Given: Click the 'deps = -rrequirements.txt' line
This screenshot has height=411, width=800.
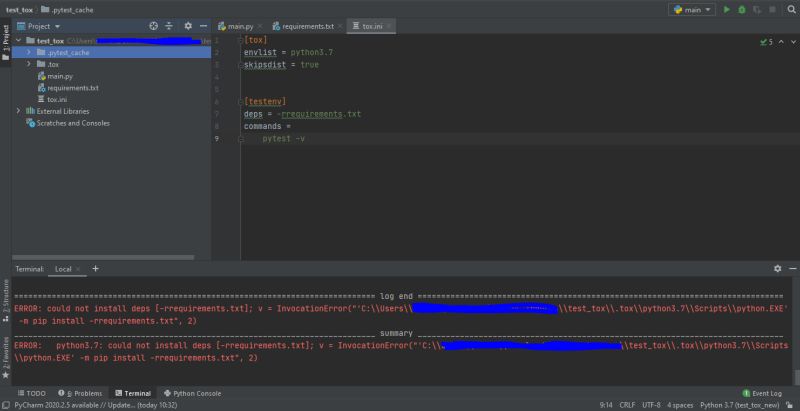Looking at the screenshot, I should point(302,114).
